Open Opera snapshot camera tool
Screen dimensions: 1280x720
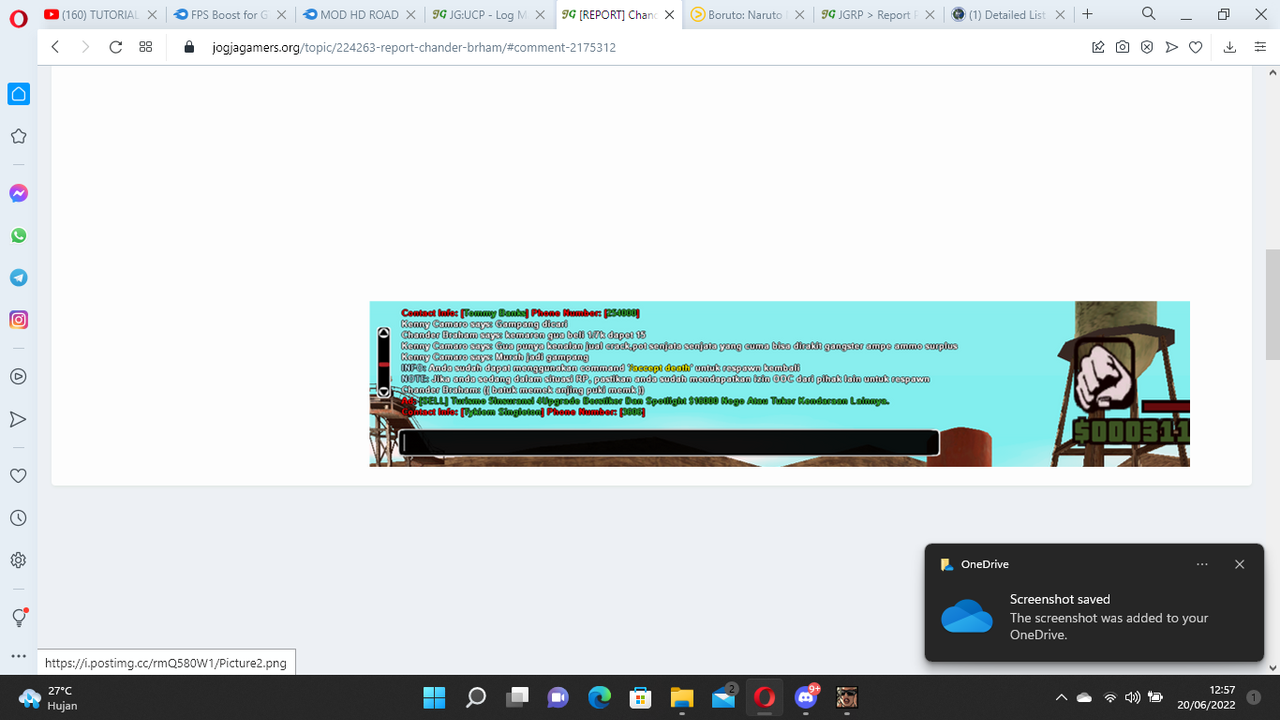coord(1123,47)
